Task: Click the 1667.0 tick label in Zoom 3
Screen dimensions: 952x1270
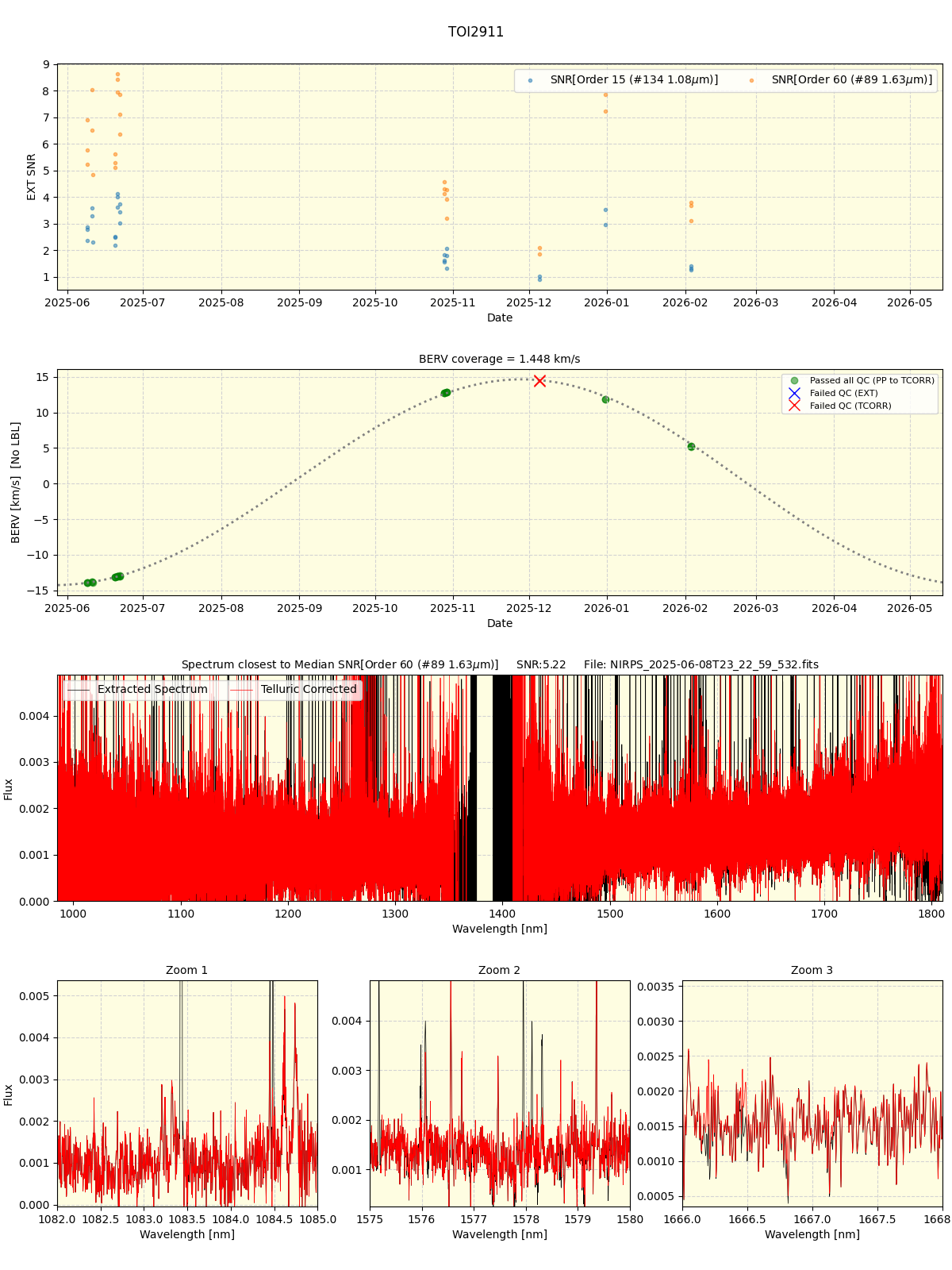Action: tap(812, 1219)
